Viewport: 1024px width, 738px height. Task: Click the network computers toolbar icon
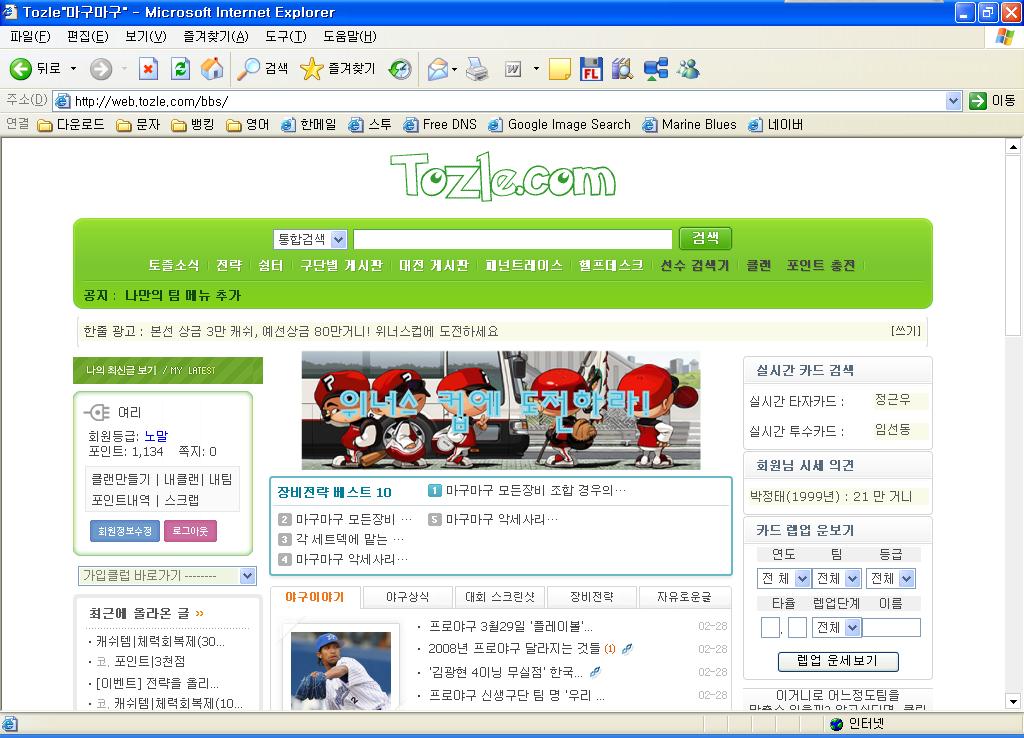point(656,69)
